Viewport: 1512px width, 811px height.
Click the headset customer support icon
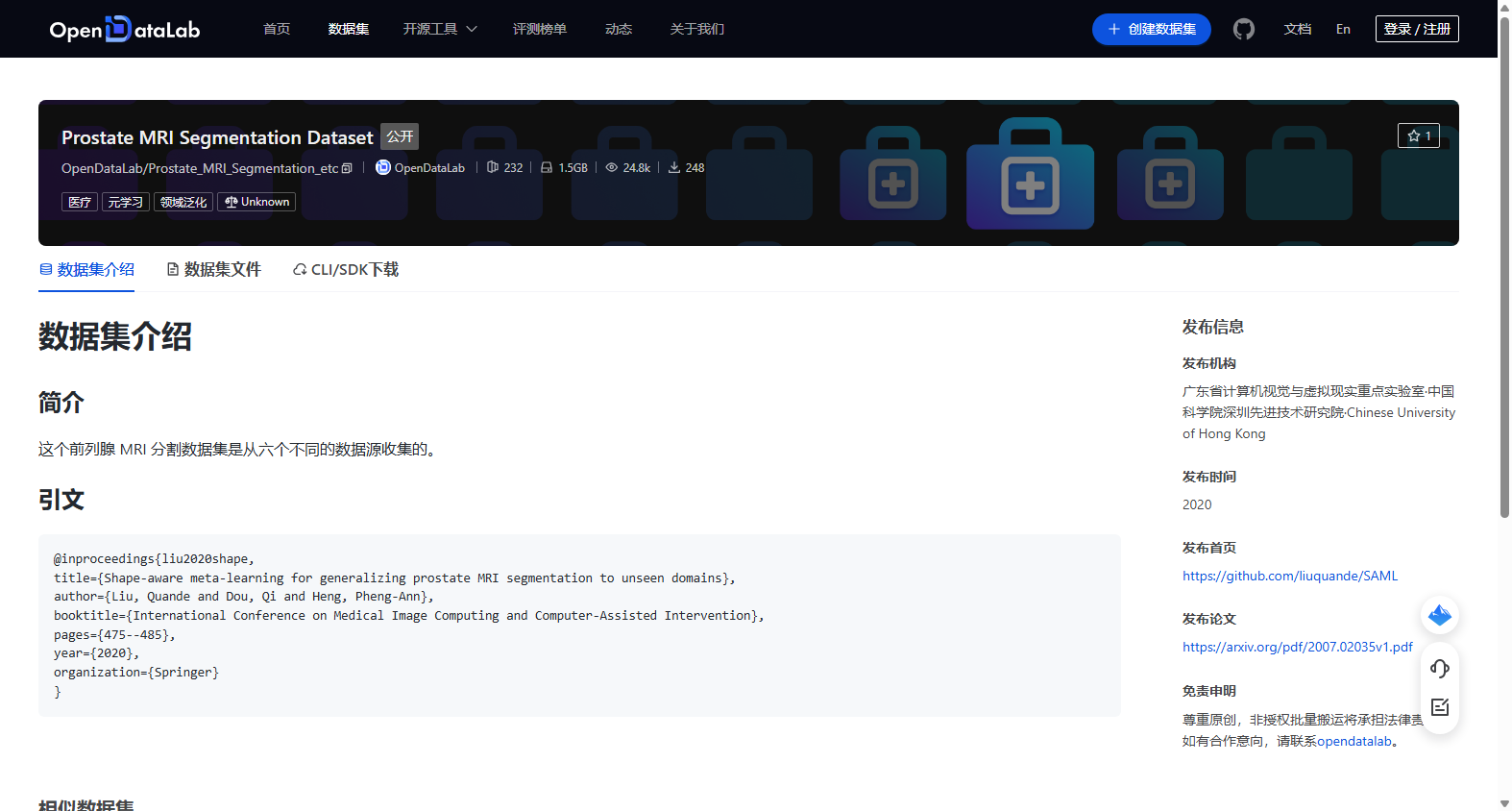[x=1439, y=668]
